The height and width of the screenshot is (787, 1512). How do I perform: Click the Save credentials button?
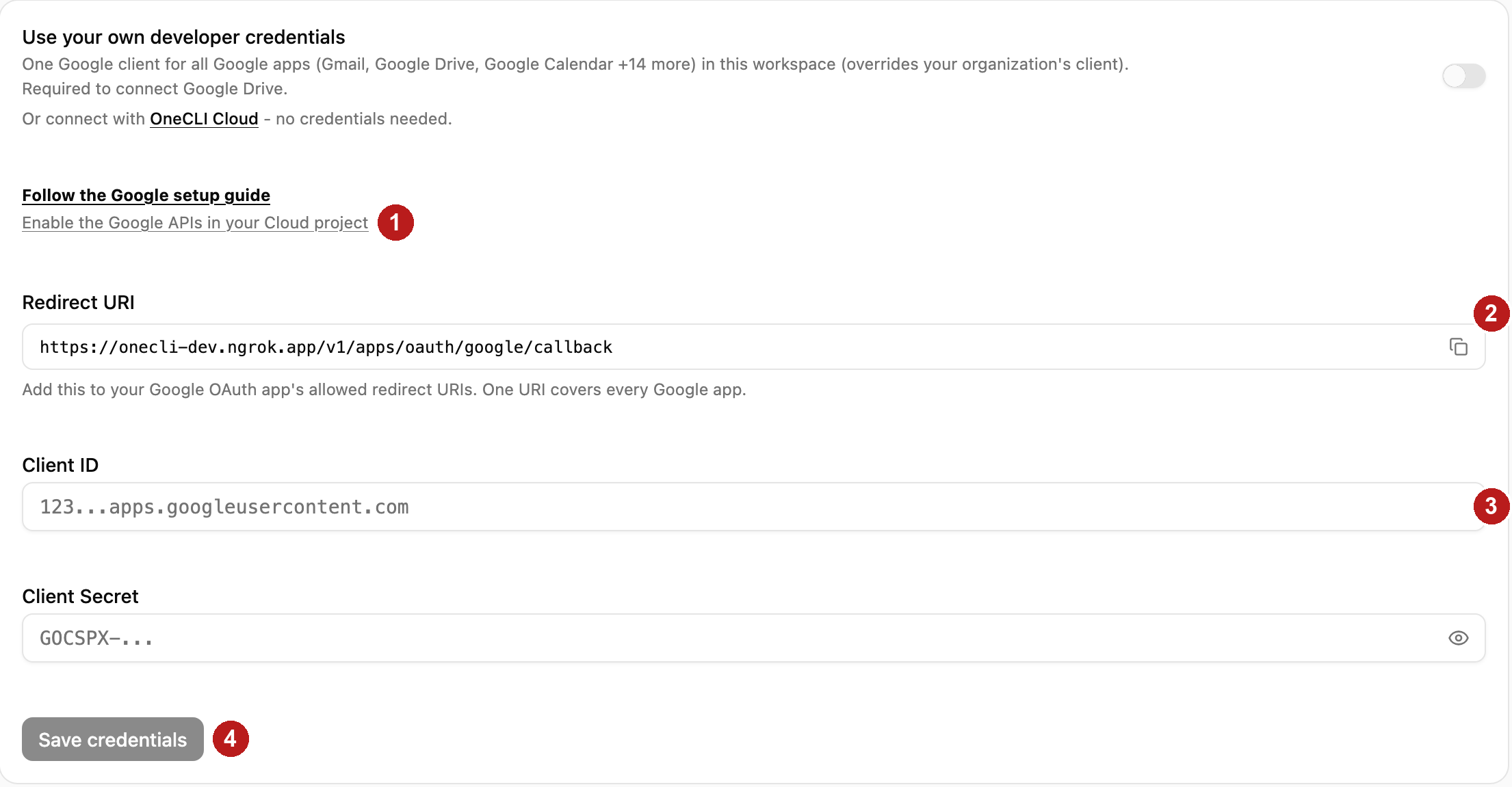[x=113, y=739]
